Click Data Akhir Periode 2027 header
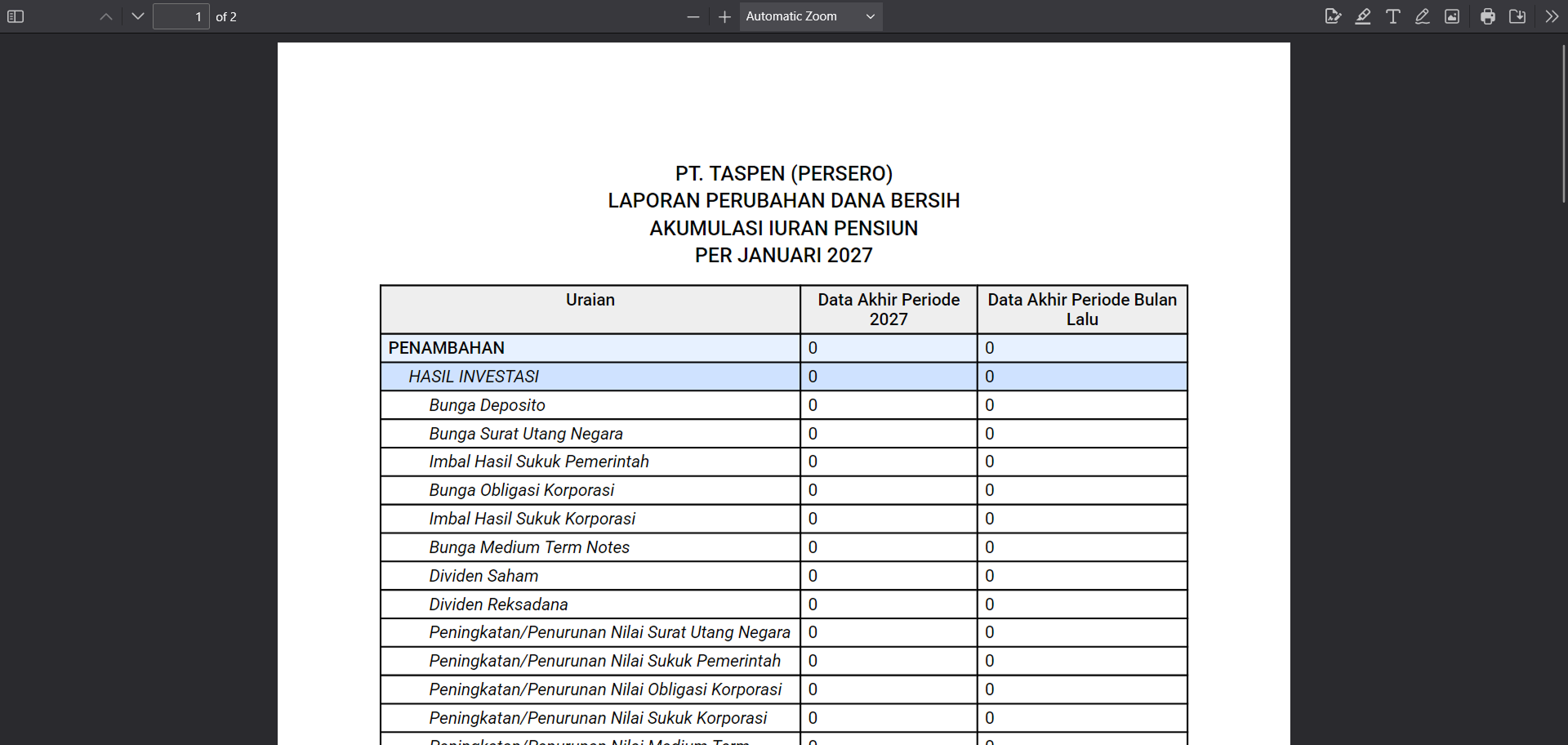The image size is (1568, 745). (x=889, y=310)
